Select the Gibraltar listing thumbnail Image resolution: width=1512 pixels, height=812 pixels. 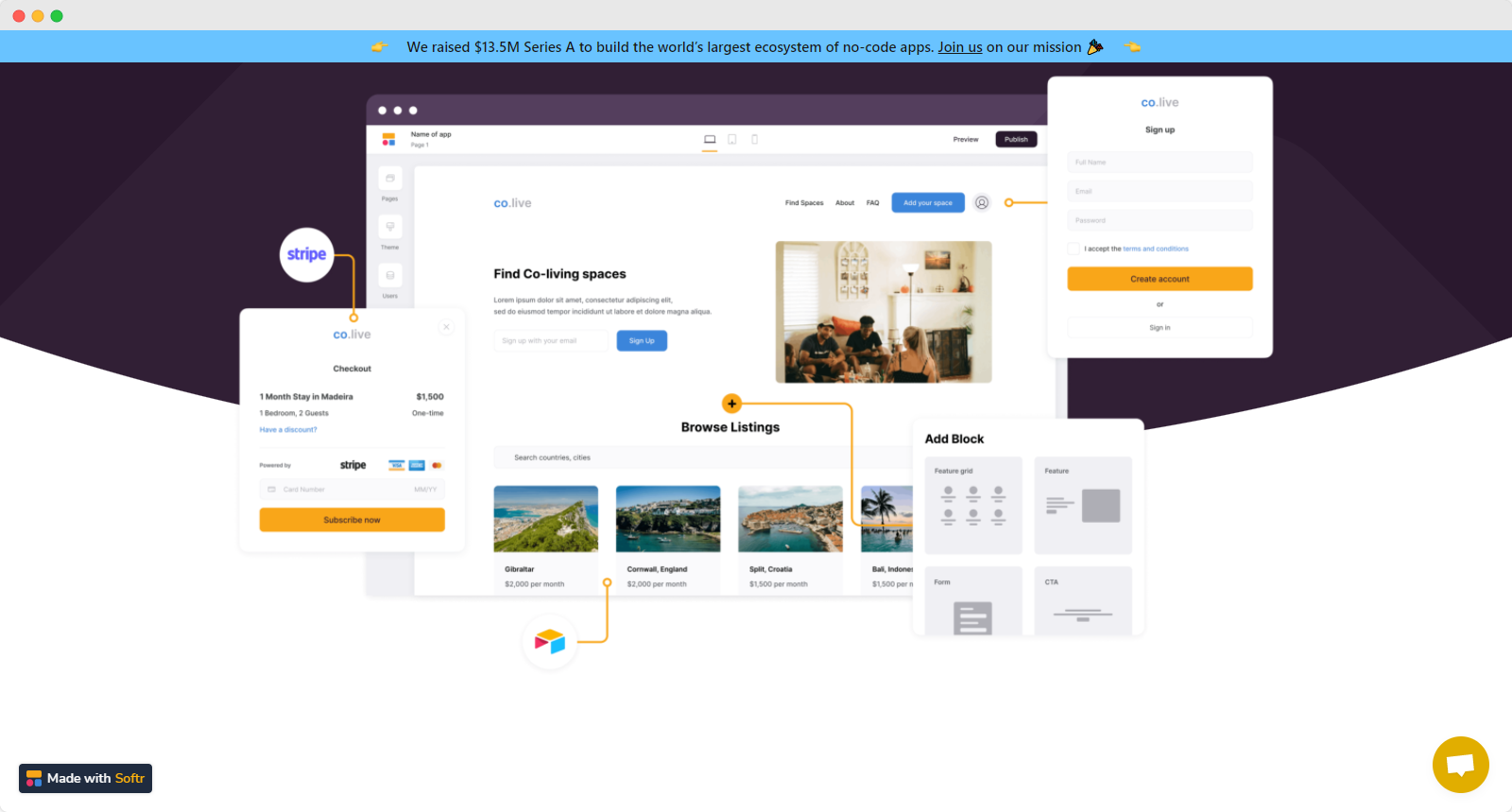(546, 519)
